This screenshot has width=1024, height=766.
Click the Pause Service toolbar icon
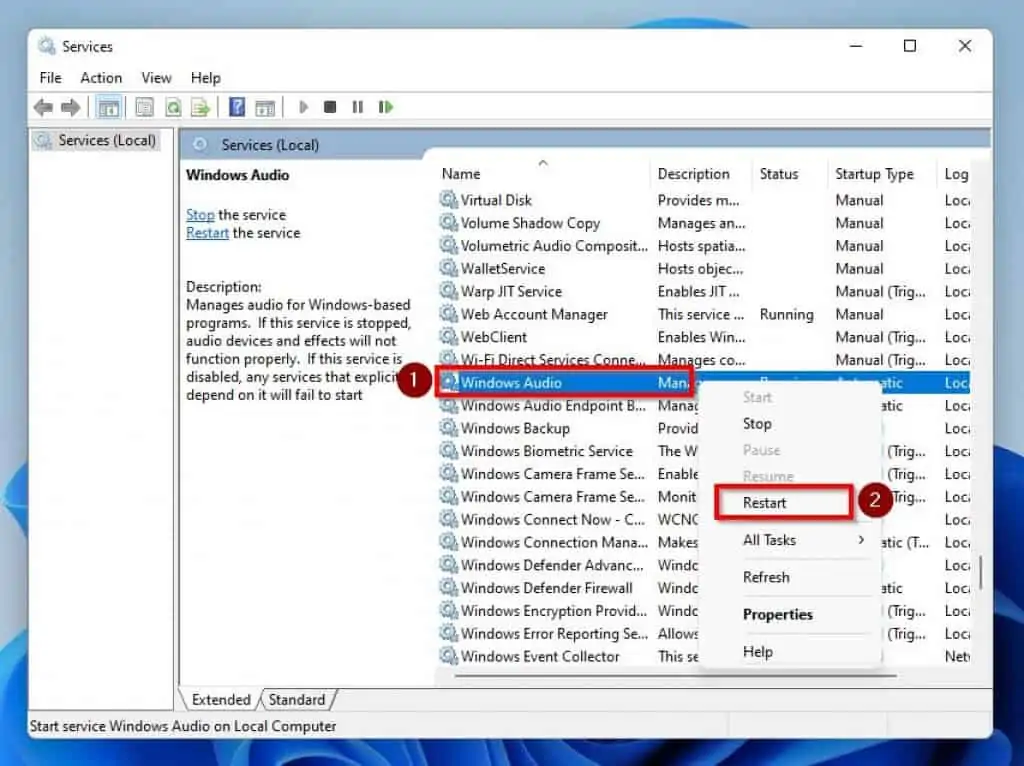point(358,107)
